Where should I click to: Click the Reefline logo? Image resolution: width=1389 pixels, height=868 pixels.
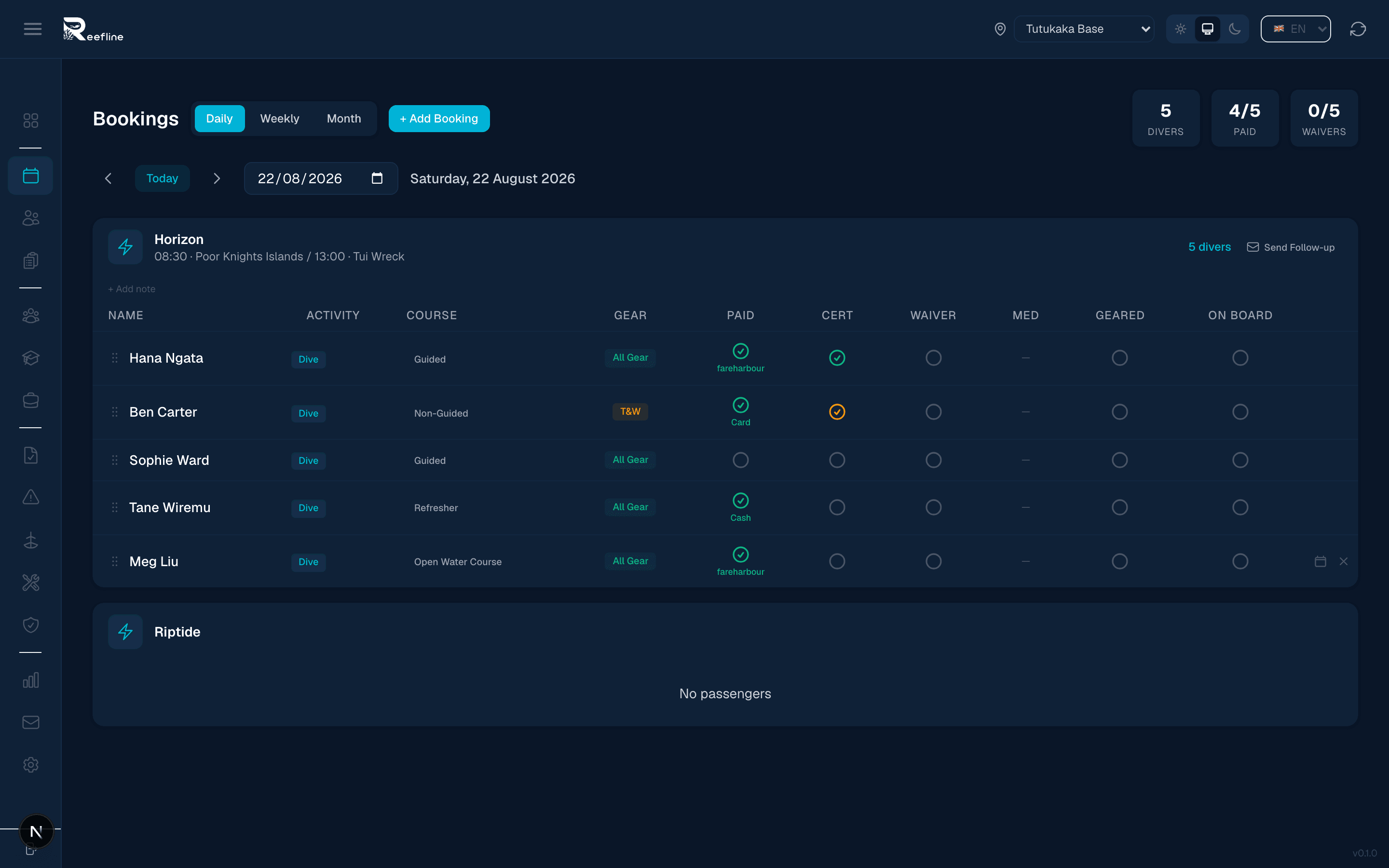point(93,29)
